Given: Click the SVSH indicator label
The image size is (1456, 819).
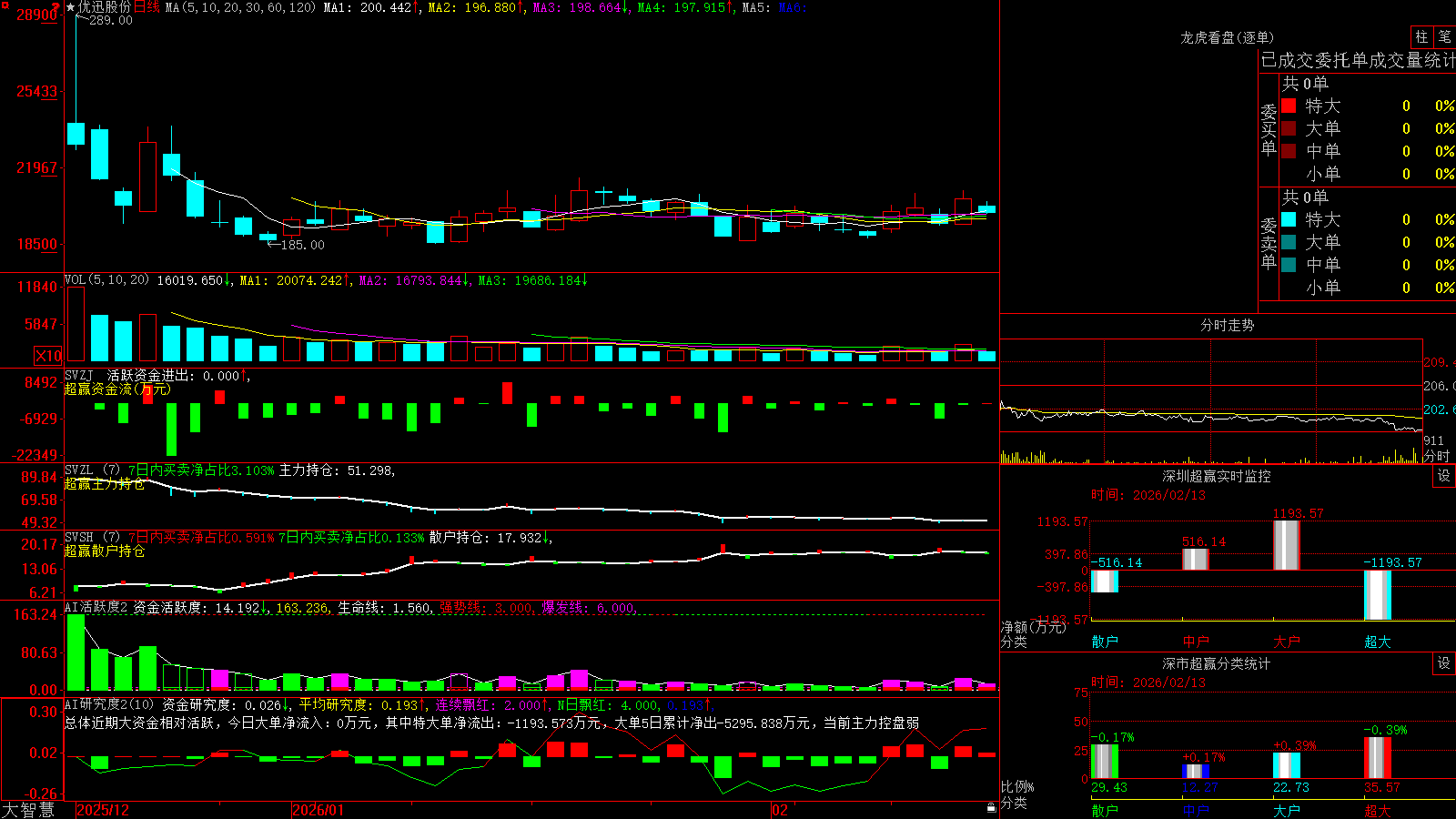Looking at the screenshot, I should point(78,538).
